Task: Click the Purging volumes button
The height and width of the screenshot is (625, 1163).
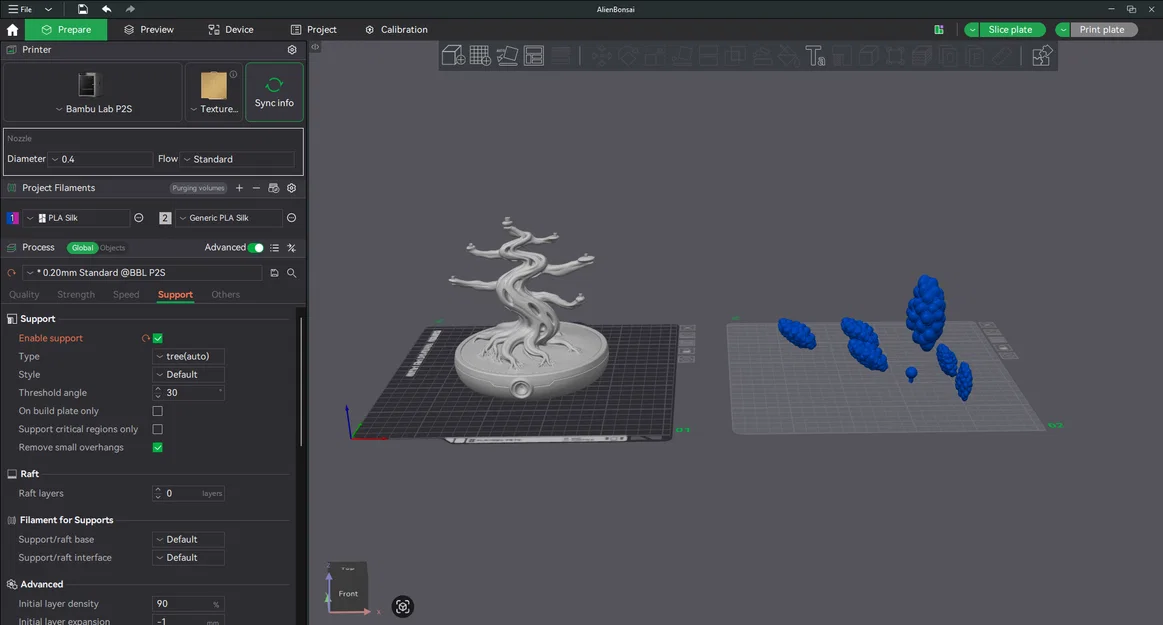Action: point(197,188)
